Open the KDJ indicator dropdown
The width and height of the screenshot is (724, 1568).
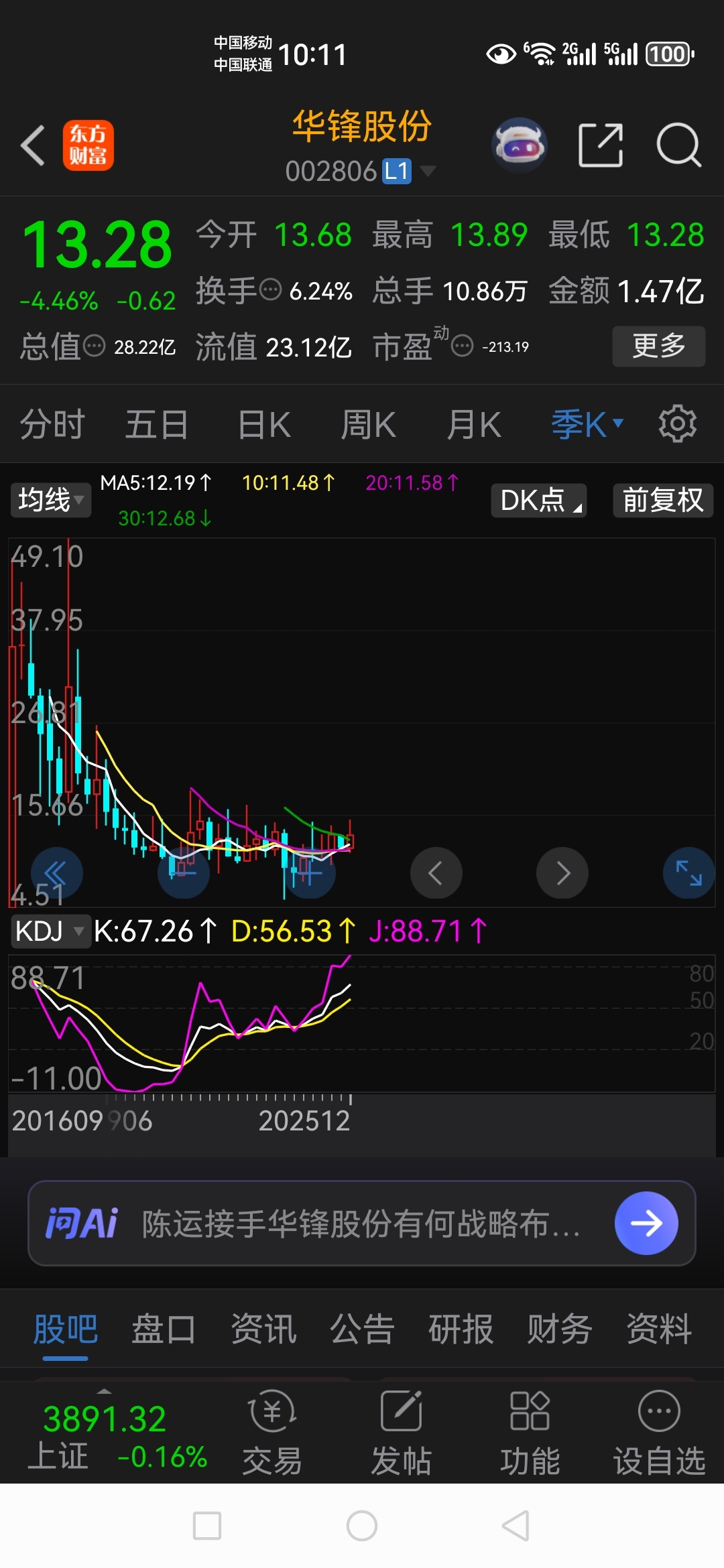(x=51, y=931)
